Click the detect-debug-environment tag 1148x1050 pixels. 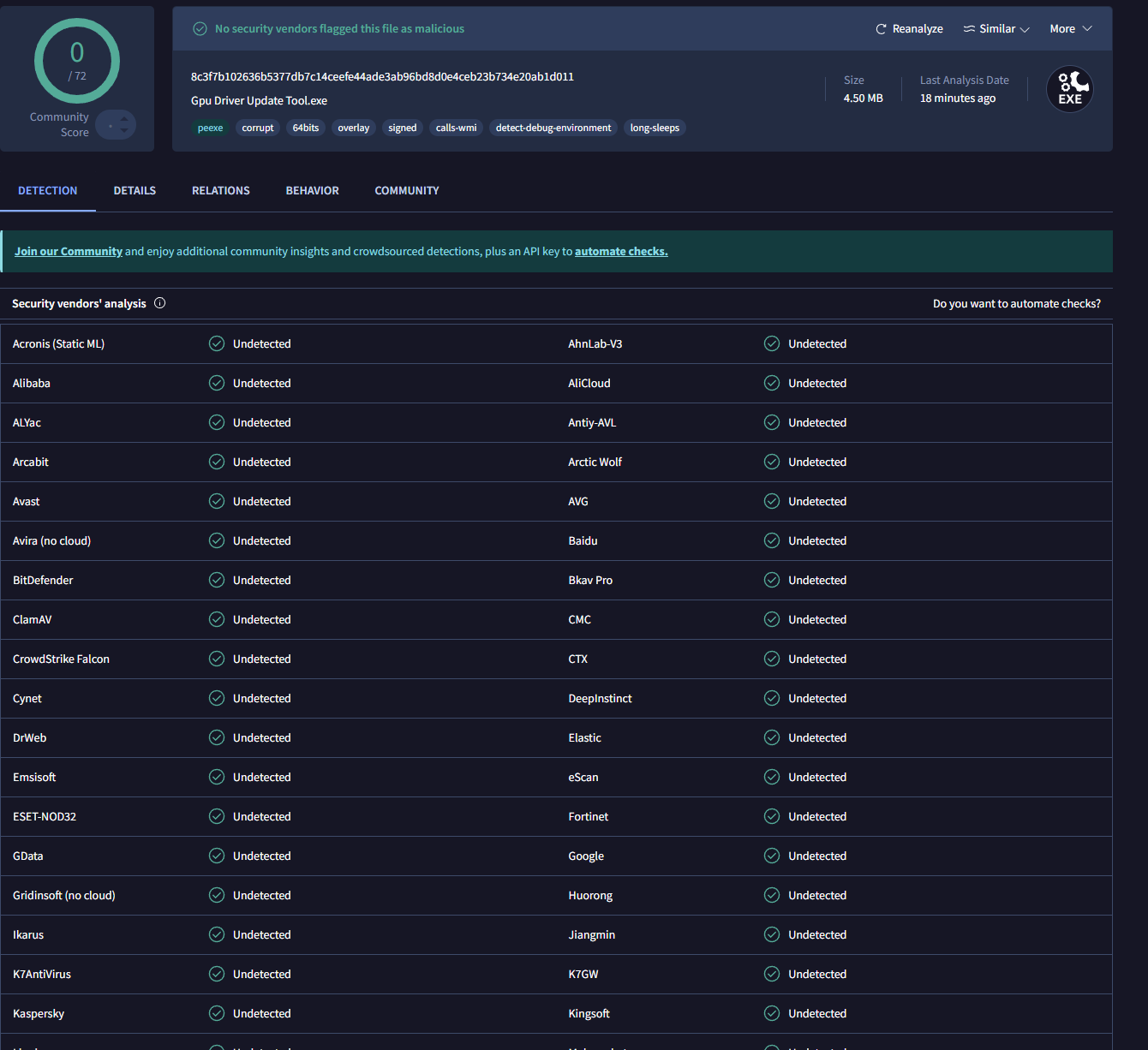(x=553, y=128)
